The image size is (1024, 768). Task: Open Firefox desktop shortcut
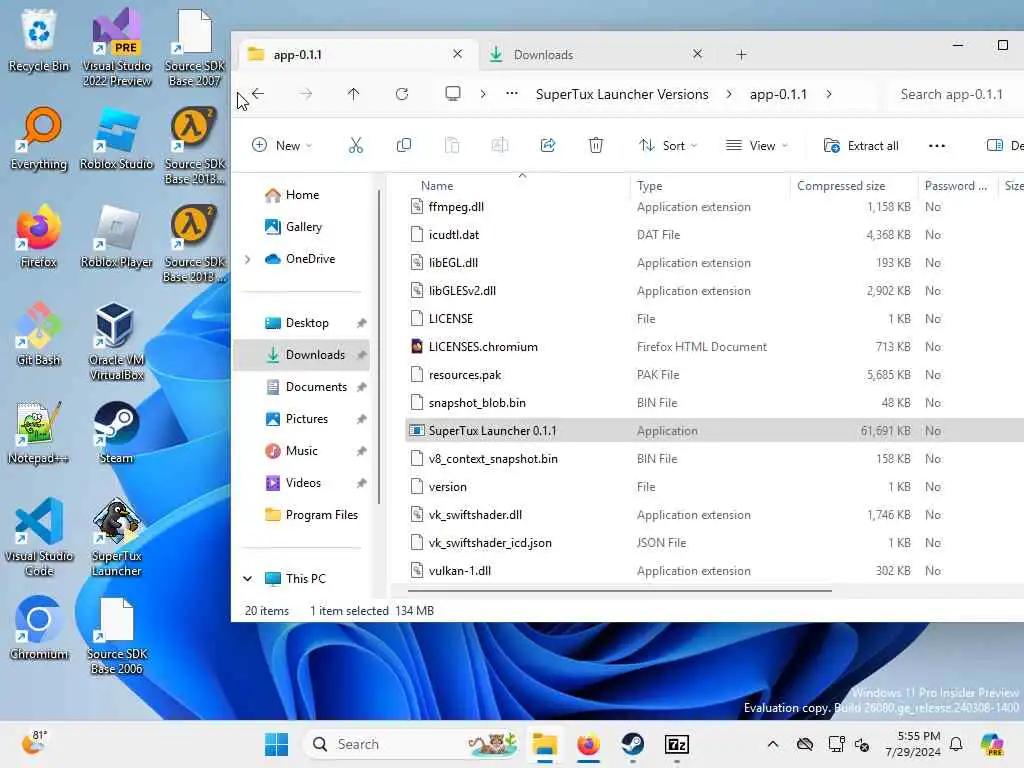pos(39,236)
